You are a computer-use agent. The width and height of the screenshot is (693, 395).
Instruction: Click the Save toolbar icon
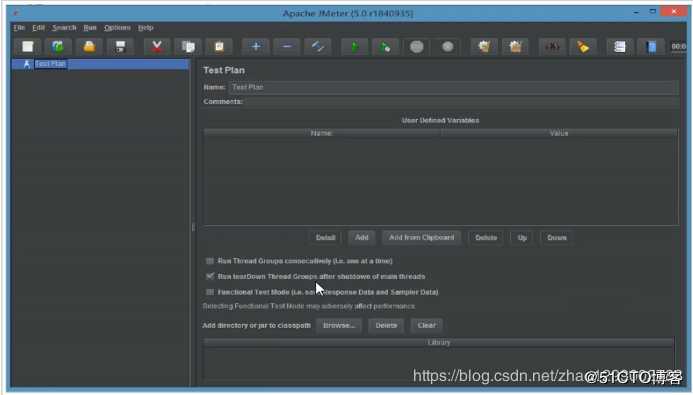(120, 46)
